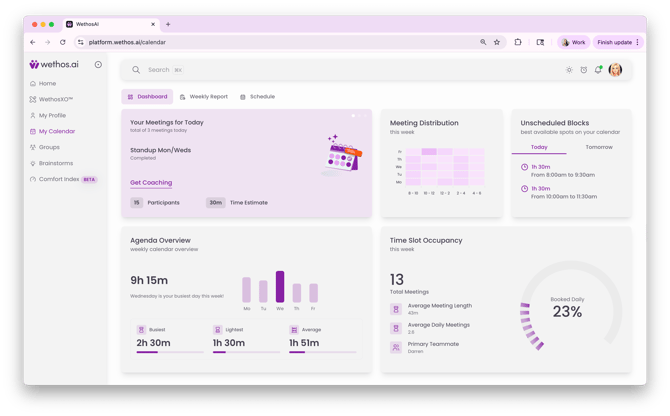Click the Finish update button
The width and height of the screenshot is (670, 416).
point(617,42)
